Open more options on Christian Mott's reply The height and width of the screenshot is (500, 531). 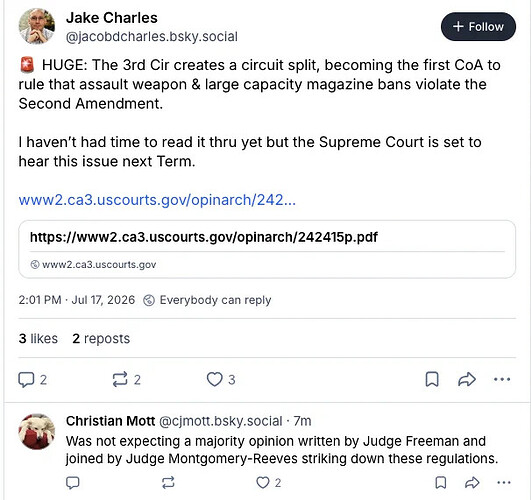[504, 483]
